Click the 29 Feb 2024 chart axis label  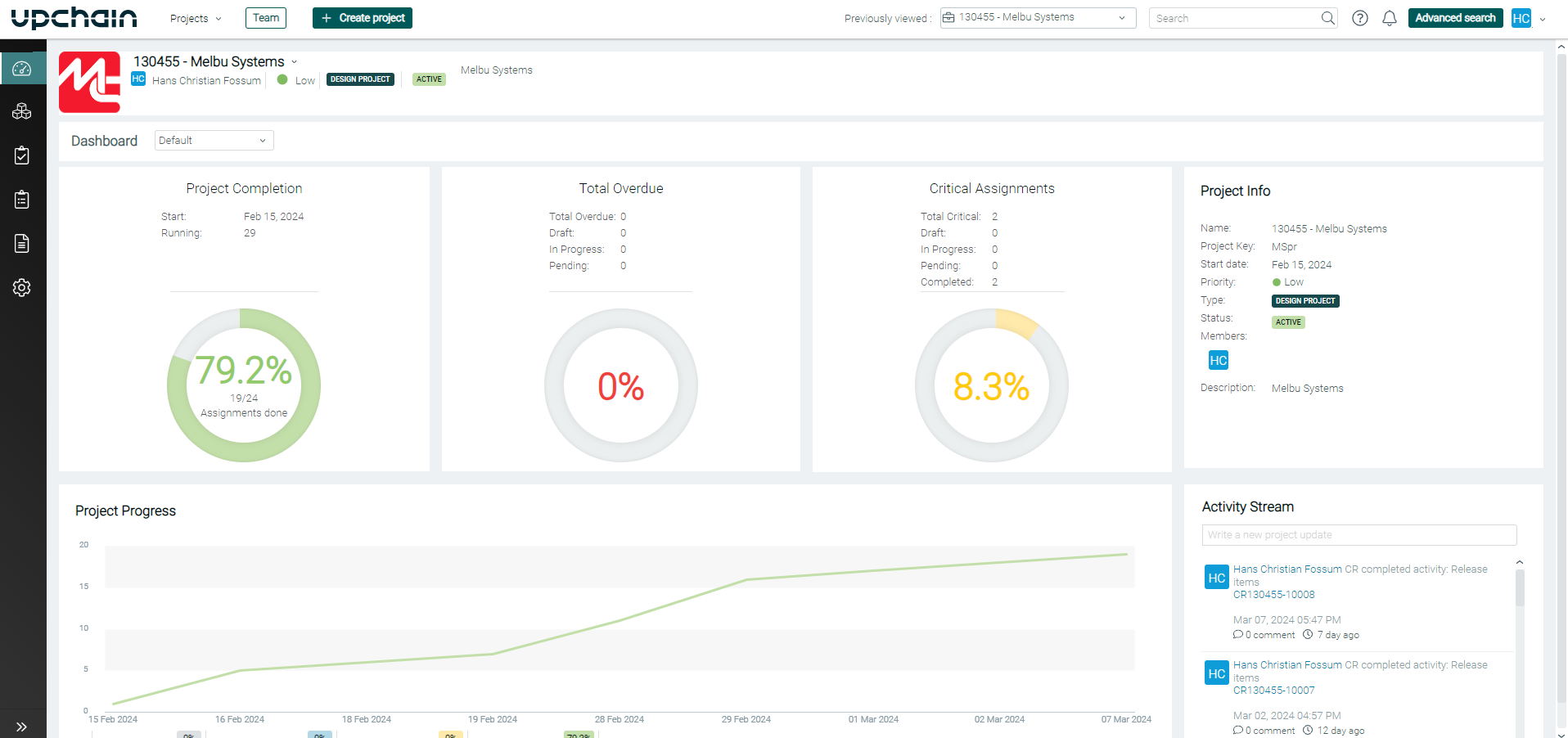tap(746, 720)
